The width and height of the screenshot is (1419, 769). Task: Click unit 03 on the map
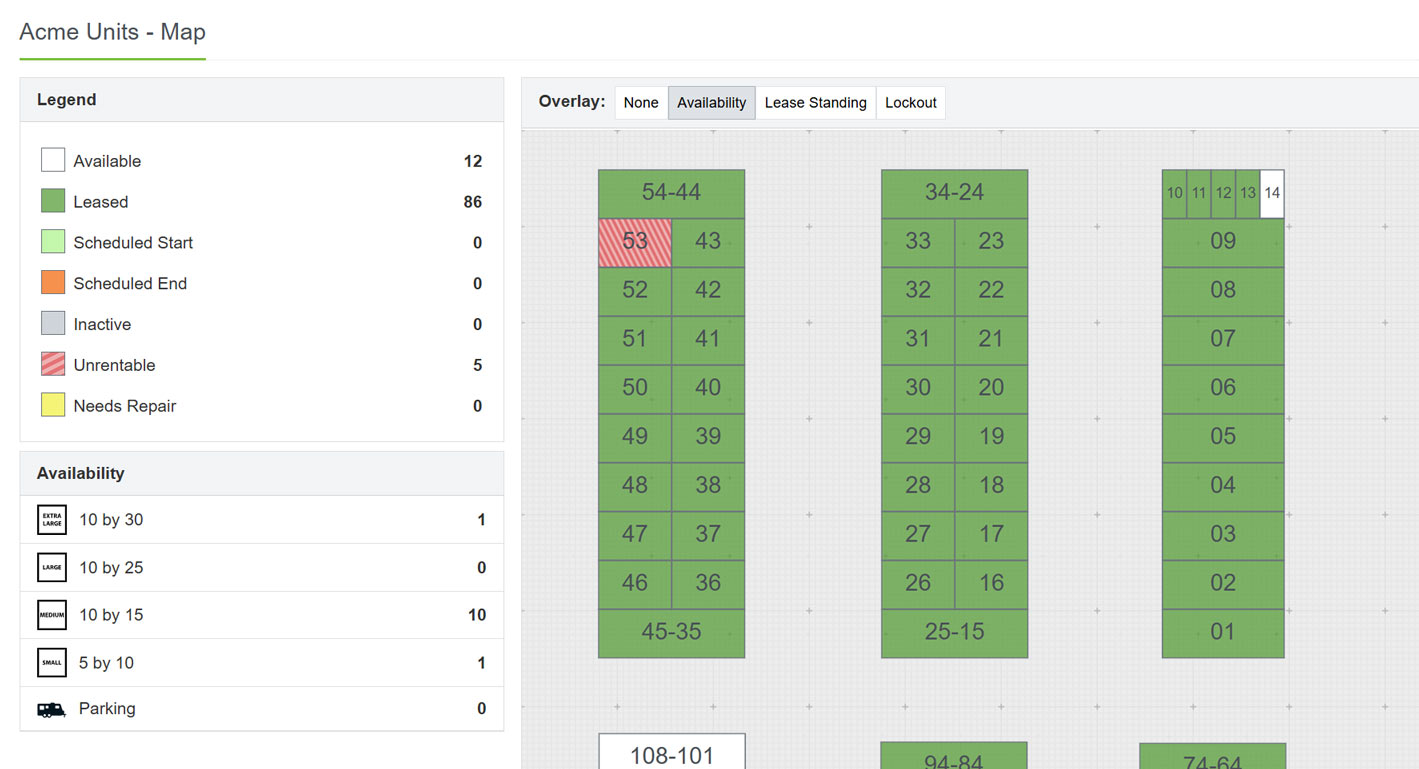(x=1223, y=535)
